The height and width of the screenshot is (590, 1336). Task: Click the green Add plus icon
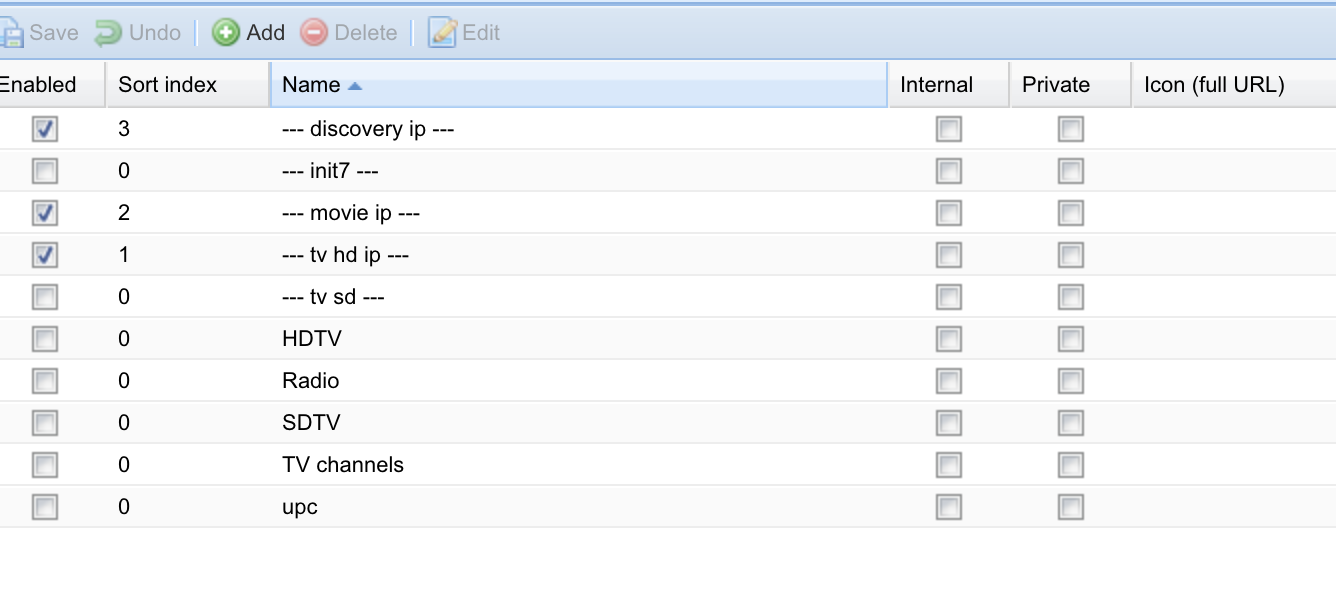226,33
